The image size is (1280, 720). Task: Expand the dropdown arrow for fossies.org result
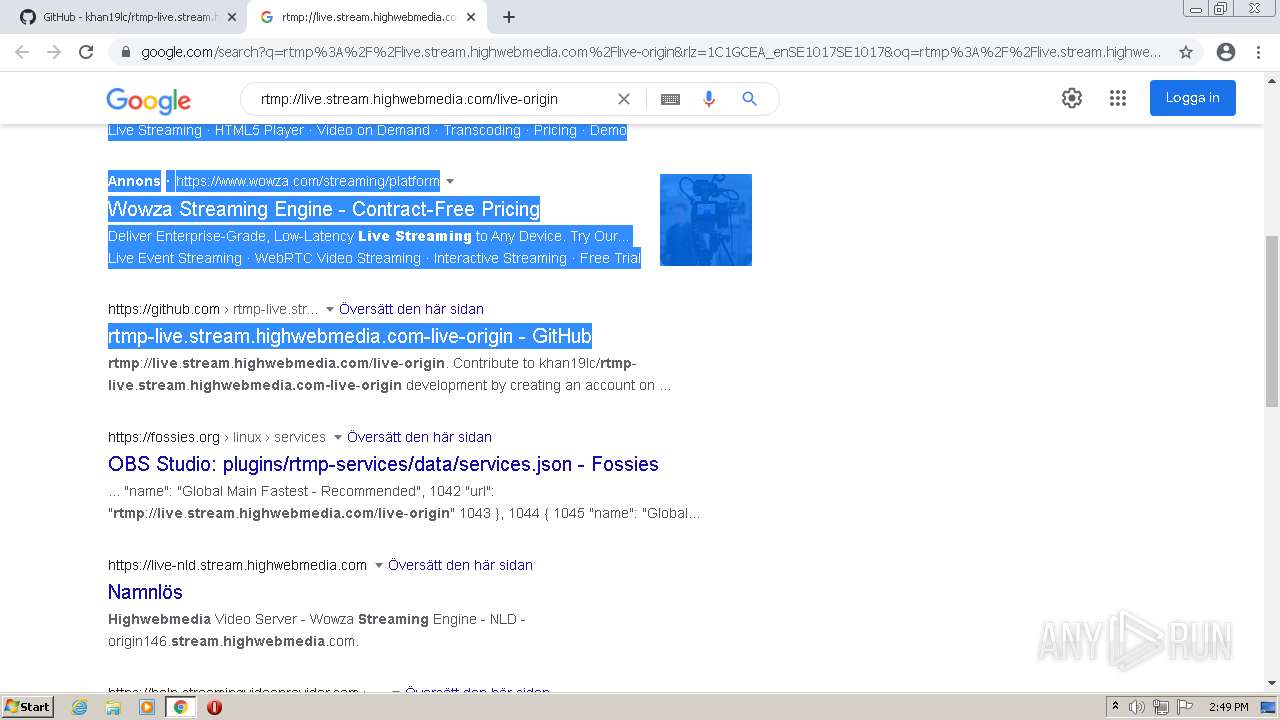(x=338, y=437)
